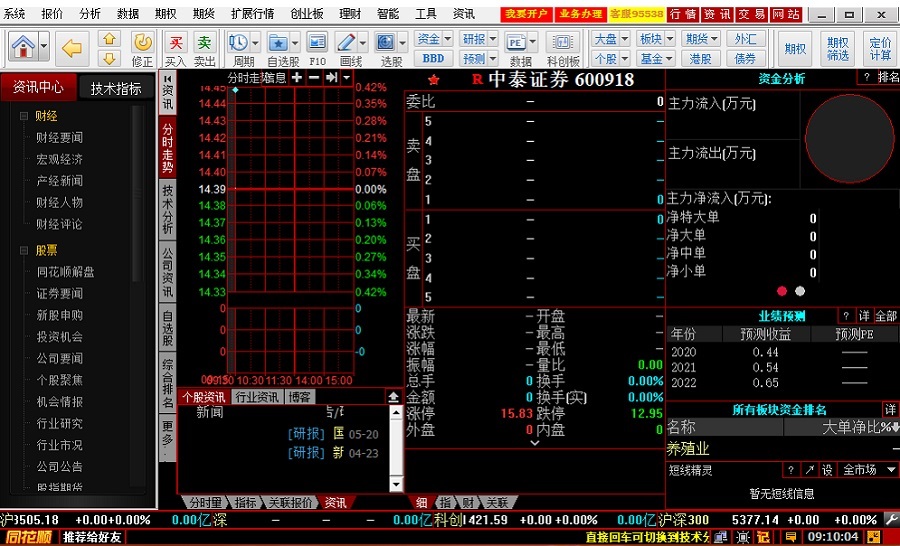Expand the 大盘 dropdown
Image resolution: width=900 pixels, height=546 pixels.
[624, 39]
